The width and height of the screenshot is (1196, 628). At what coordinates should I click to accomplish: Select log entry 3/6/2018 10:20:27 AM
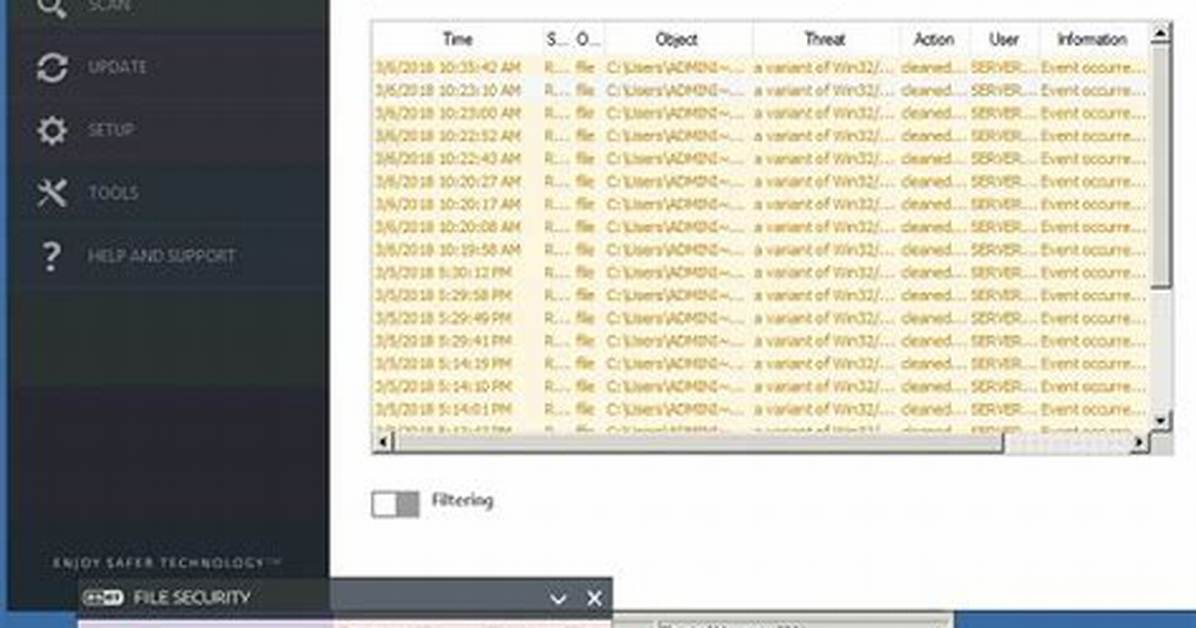[x=760, y=182]
